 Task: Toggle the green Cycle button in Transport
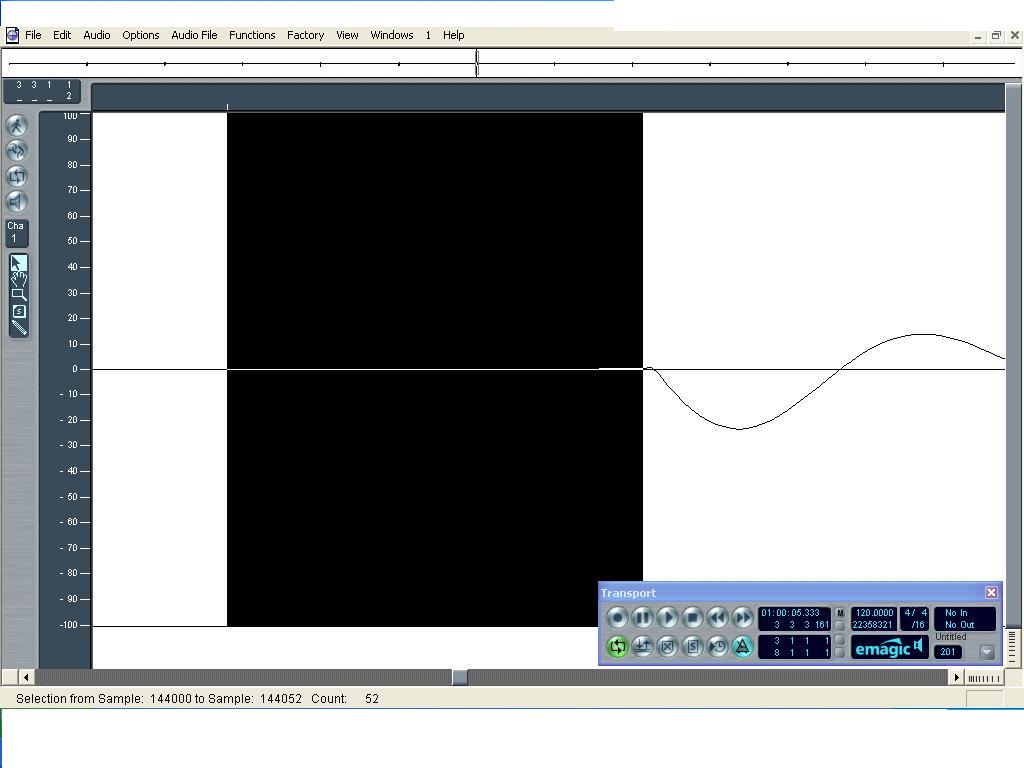tap(616, 647)
